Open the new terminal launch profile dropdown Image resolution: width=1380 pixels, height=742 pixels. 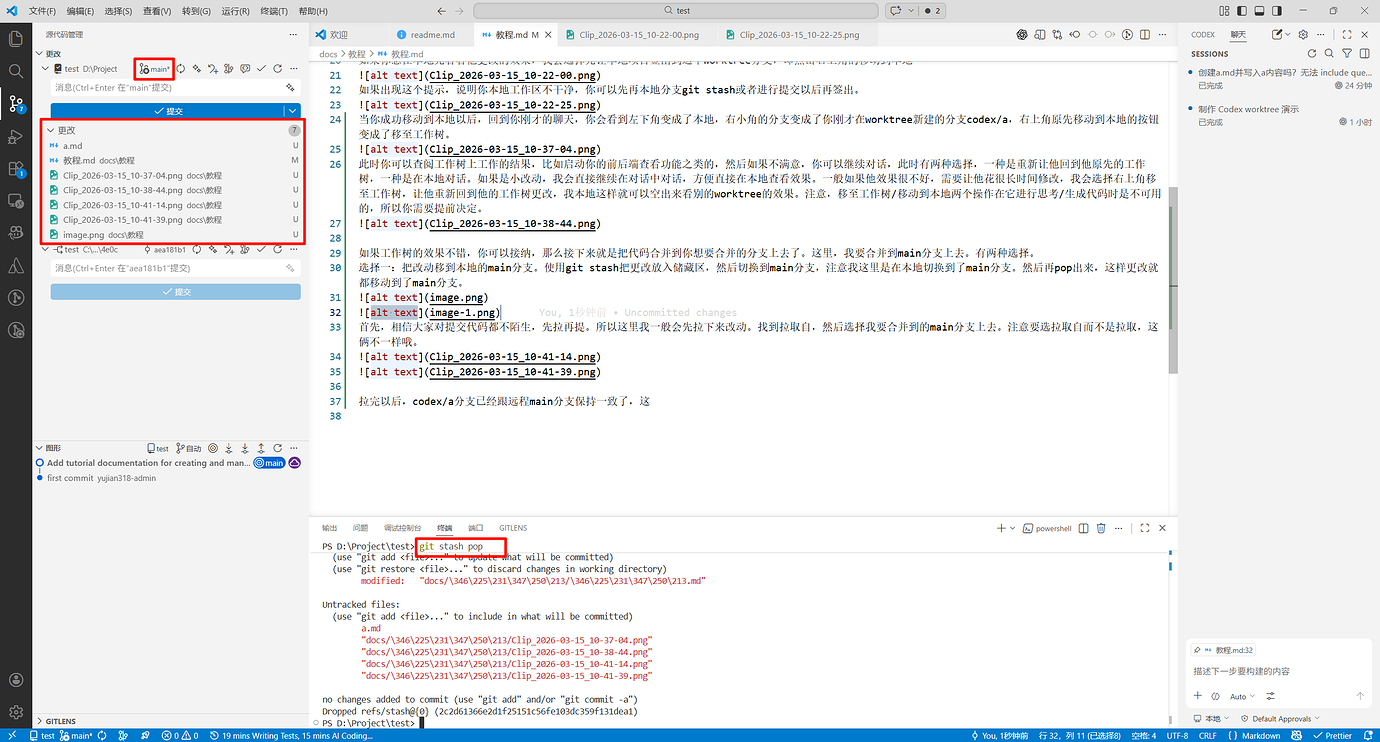point(1013,528)
